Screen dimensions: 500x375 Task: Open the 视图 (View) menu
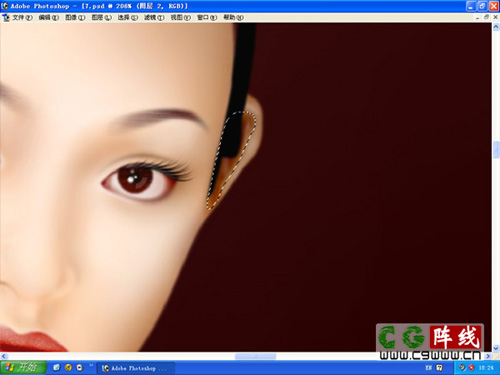point(181,17)
